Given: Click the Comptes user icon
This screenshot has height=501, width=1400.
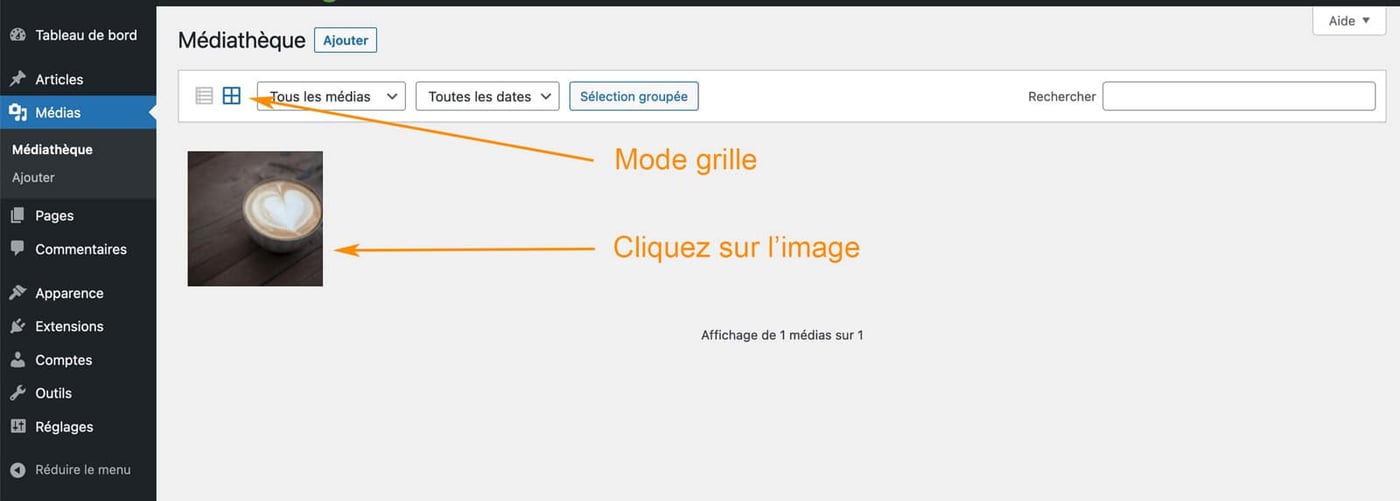Looking at the screenshot, I should [x=18, y=360].
